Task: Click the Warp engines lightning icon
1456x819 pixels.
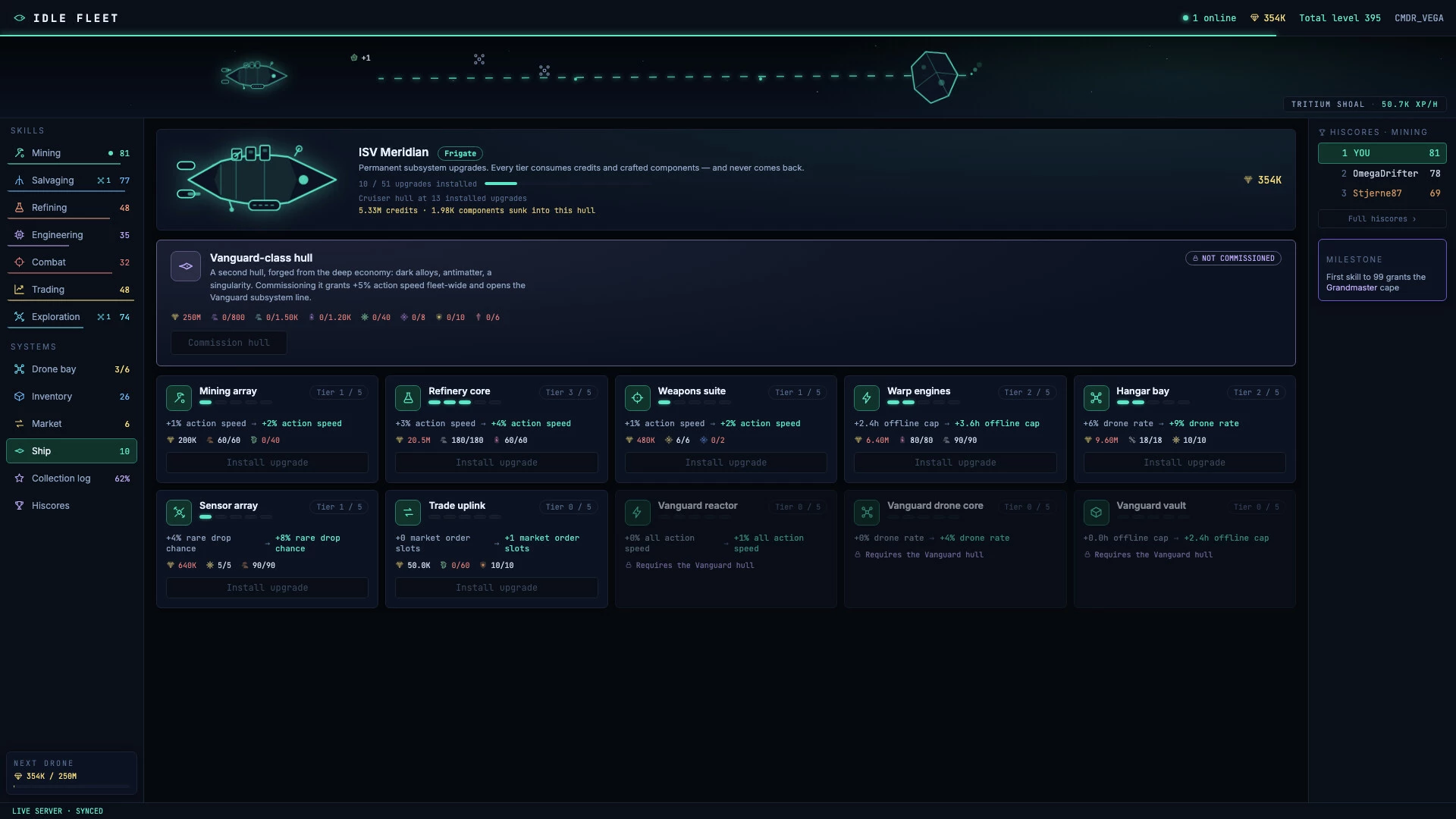Action: (x=867, y=398)
